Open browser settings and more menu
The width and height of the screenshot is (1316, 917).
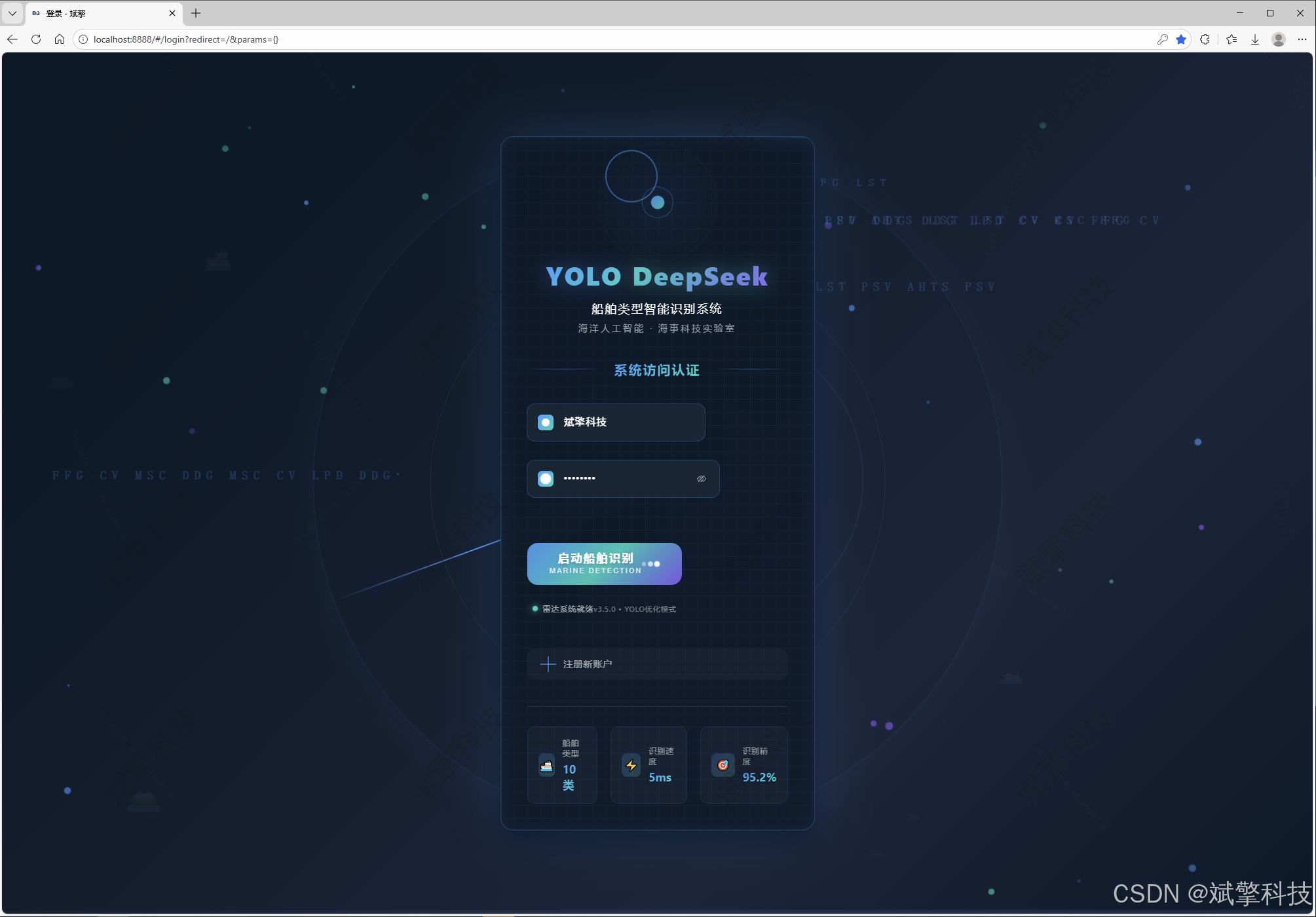coord(1302,39)
